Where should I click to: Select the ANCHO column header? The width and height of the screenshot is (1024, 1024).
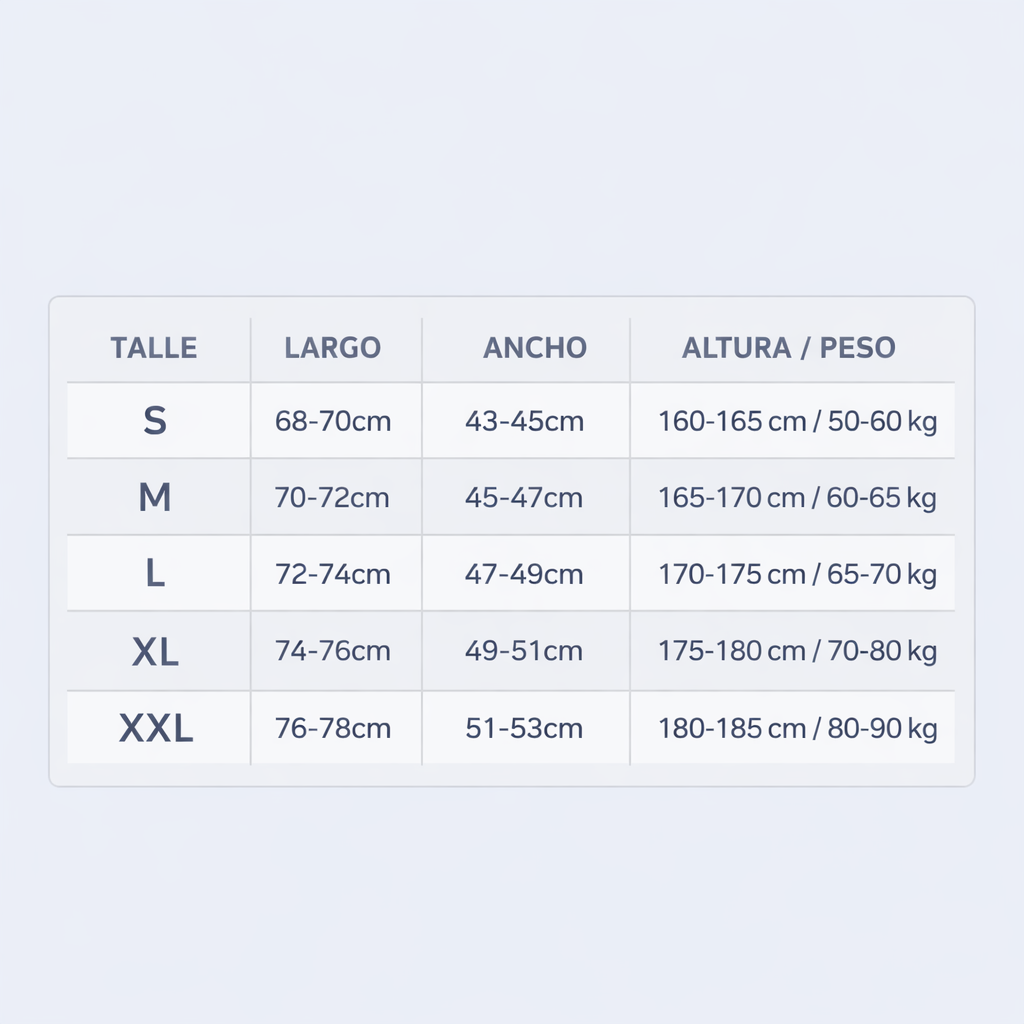tap(534, 348)
